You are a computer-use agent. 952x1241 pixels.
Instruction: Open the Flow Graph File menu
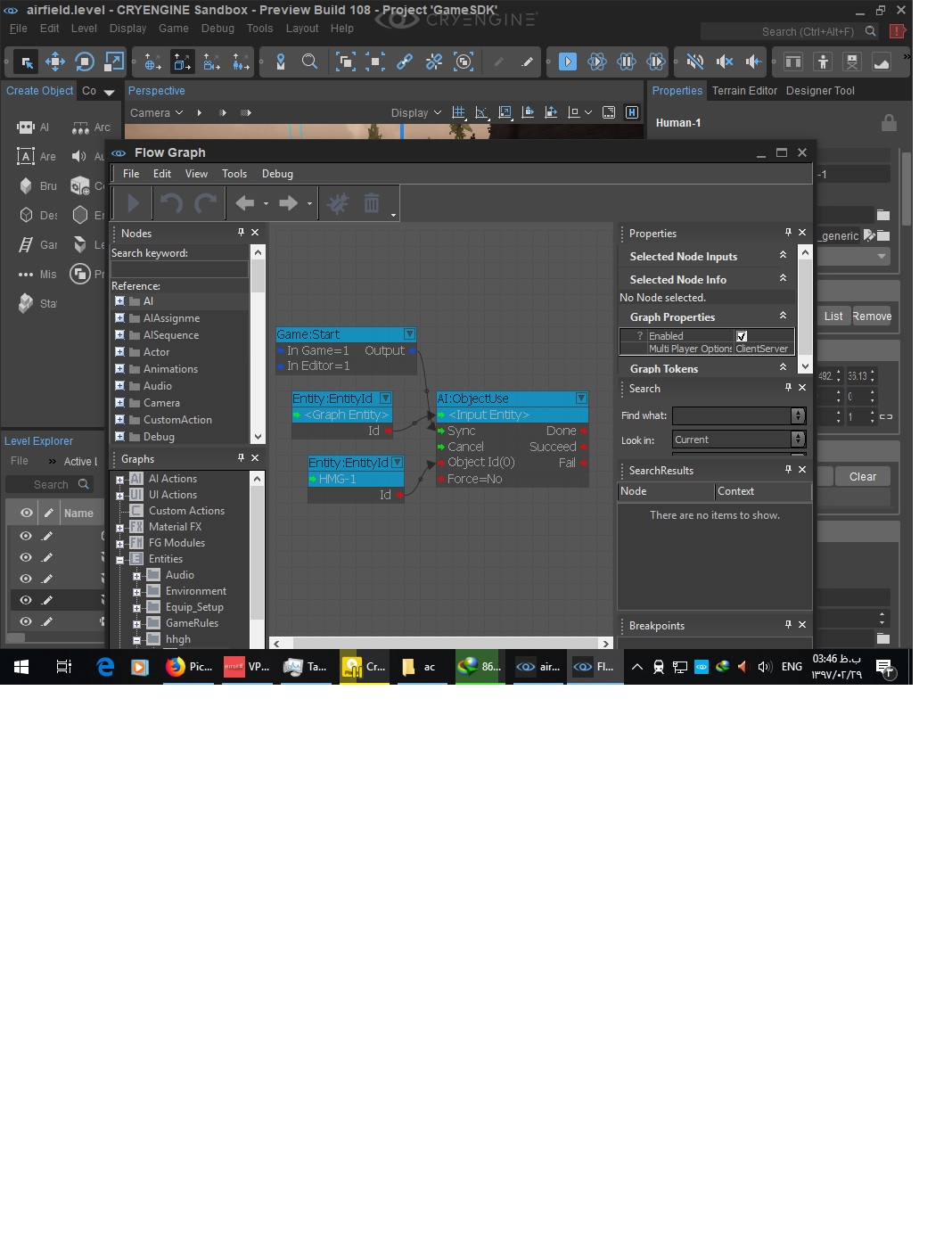(131, 174)
